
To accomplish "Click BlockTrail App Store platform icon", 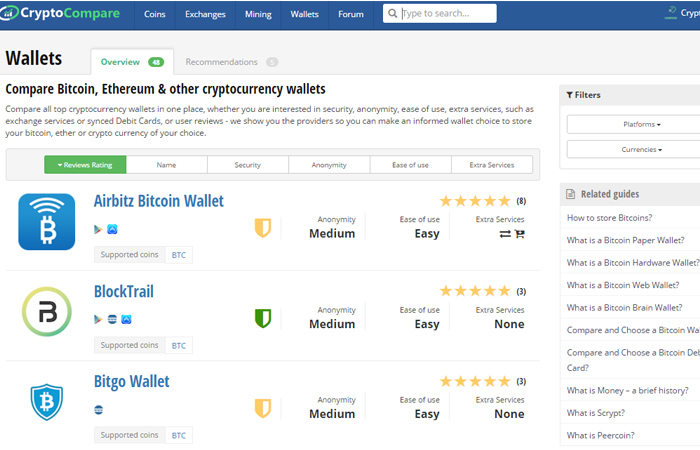I will [x=126, y=320].
